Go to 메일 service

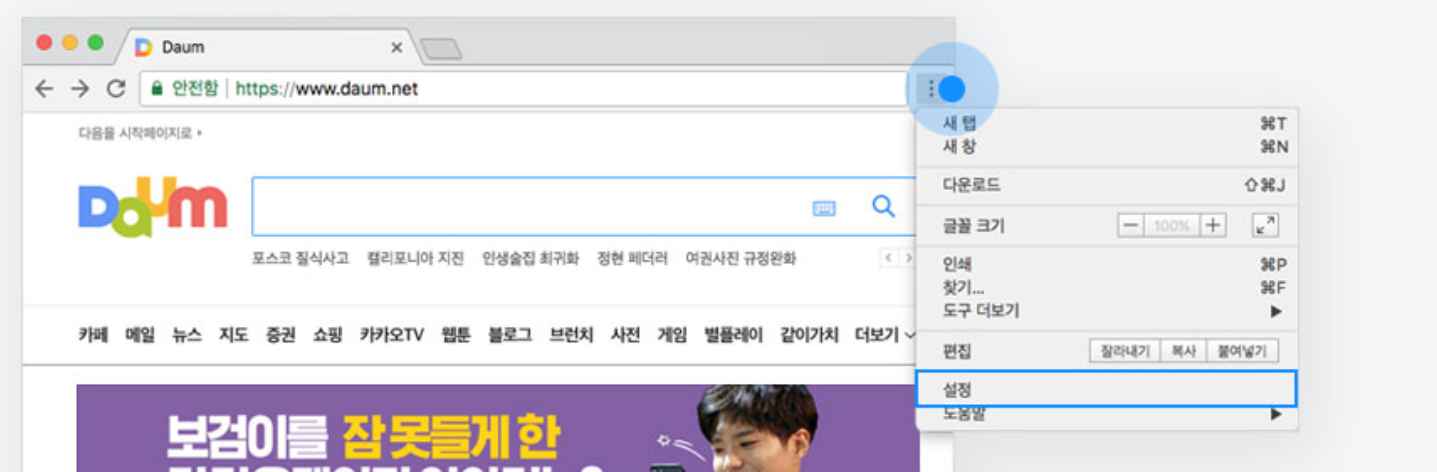pyautogui.click(x=140, y=335)
